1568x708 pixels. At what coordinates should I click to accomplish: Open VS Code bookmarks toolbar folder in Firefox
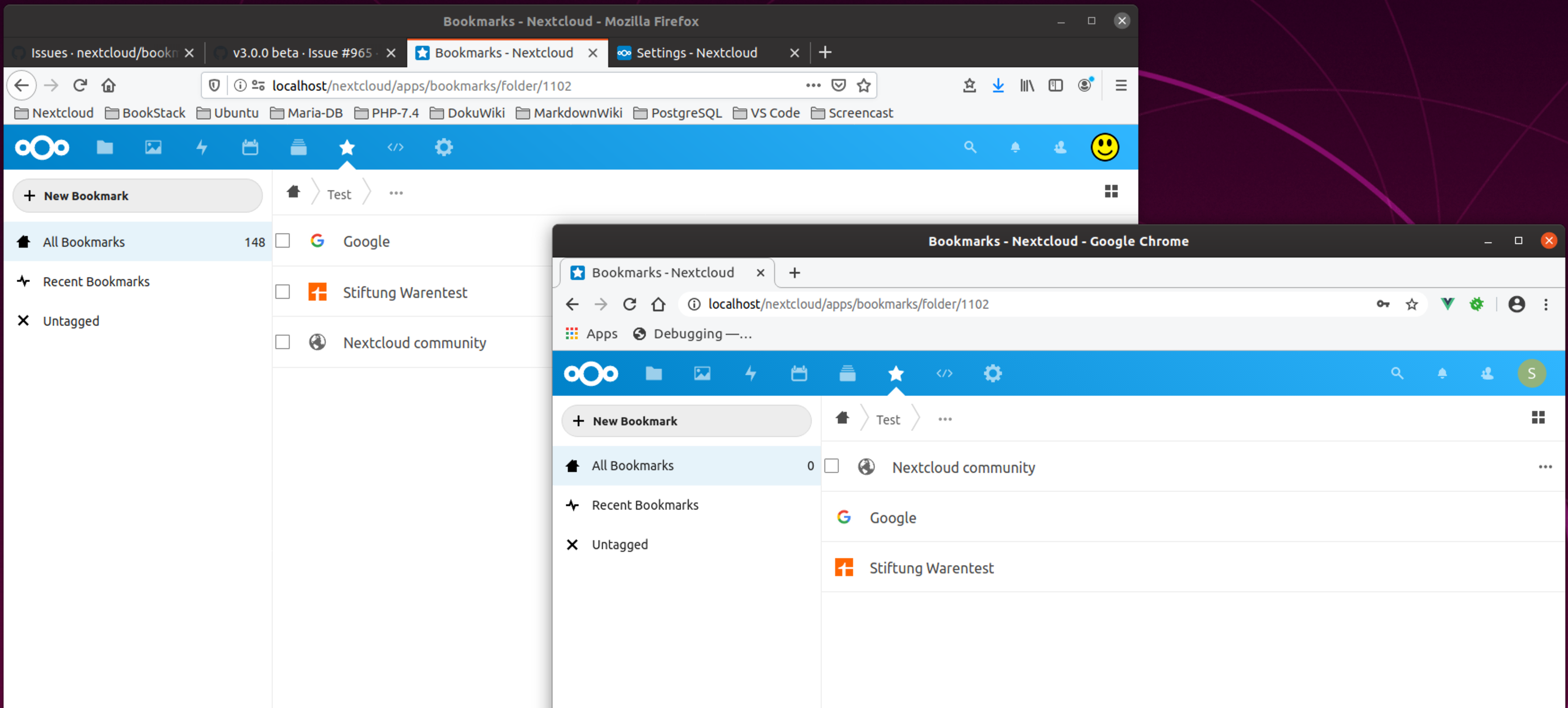point(766,113)
